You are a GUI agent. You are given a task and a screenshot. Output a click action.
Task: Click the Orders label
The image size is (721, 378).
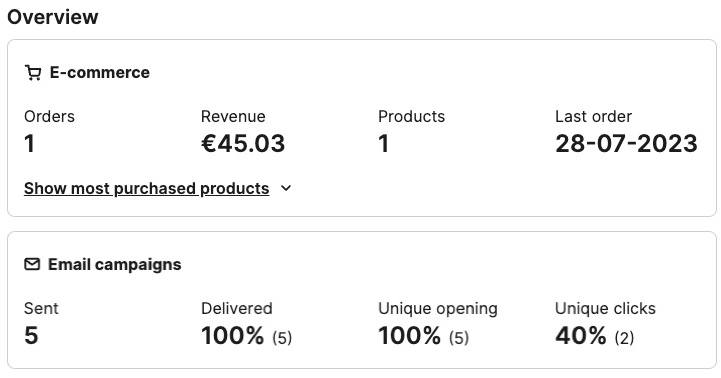[x=49, y=116]
